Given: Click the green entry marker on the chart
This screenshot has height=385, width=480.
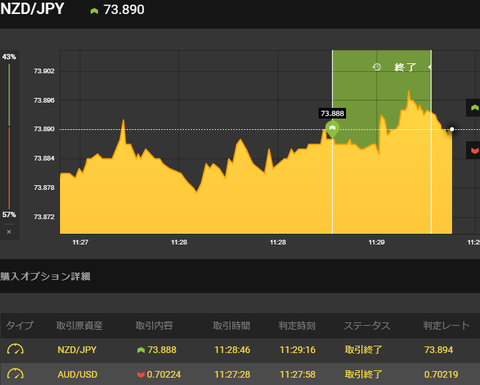Looking at the screenshot, I should click(x=332, y=129).
